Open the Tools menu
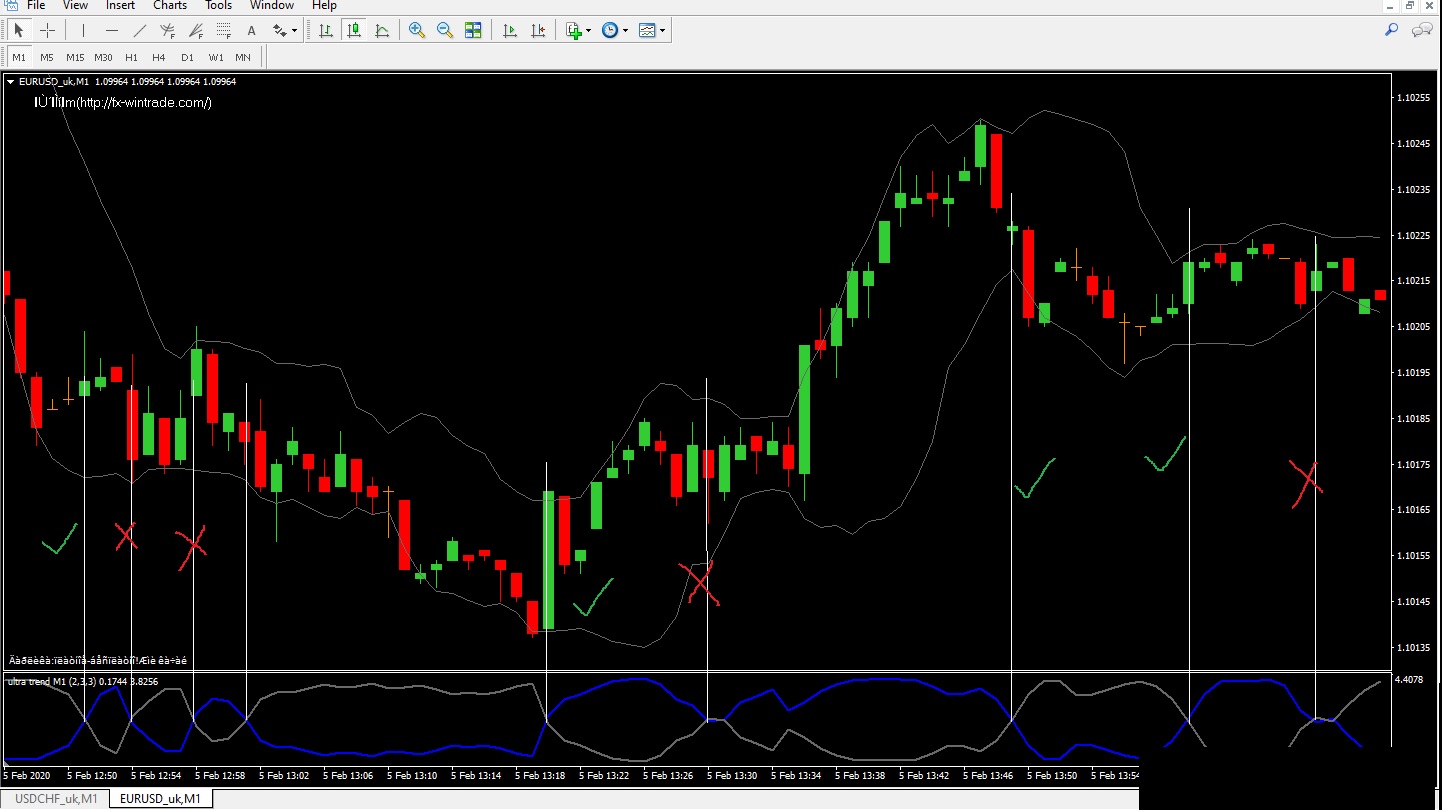Viewport: 1442px width, 810px height. (x=218, y=5)
